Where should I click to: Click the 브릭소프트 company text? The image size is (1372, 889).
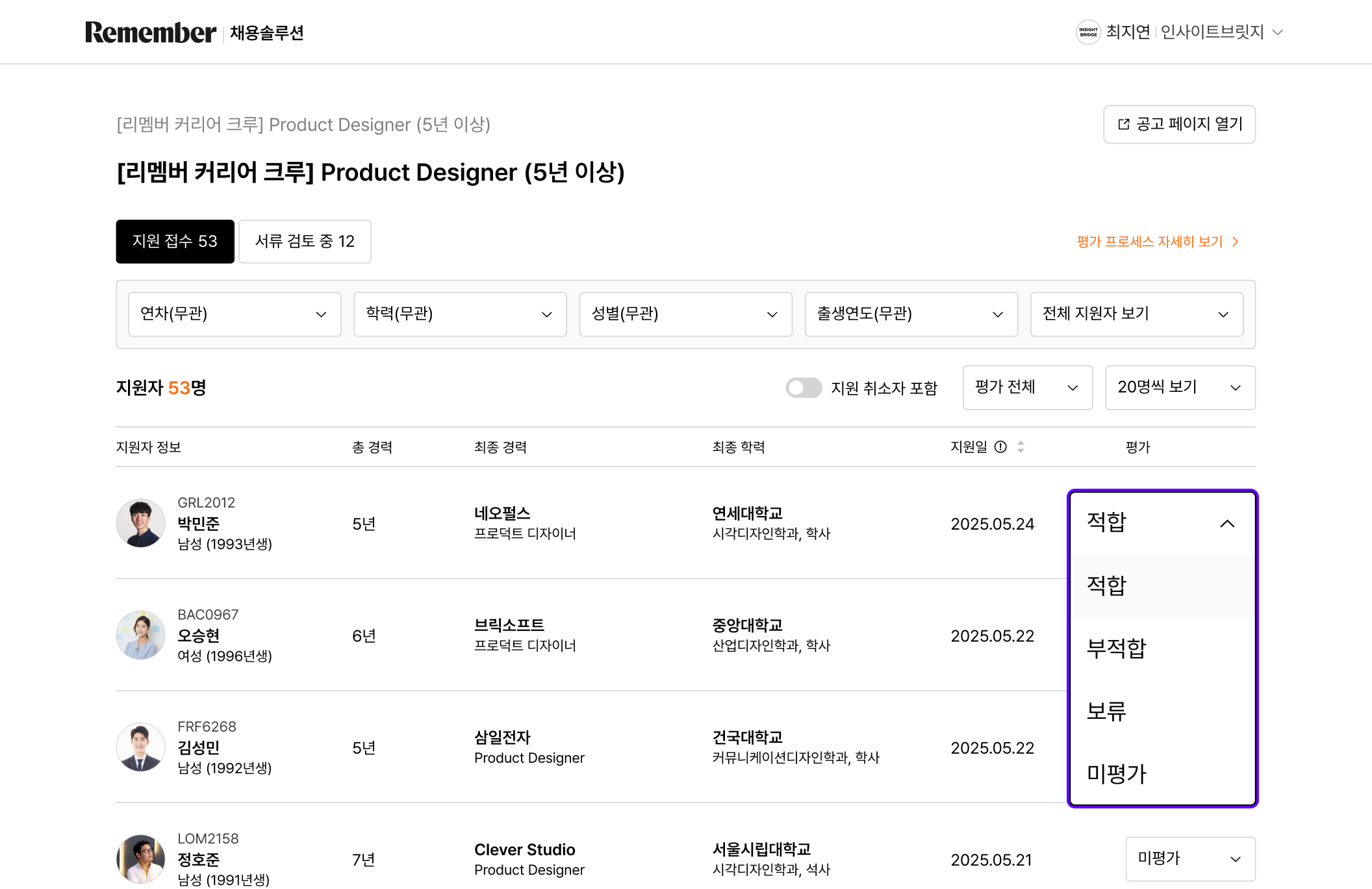(x=509, y=625)
